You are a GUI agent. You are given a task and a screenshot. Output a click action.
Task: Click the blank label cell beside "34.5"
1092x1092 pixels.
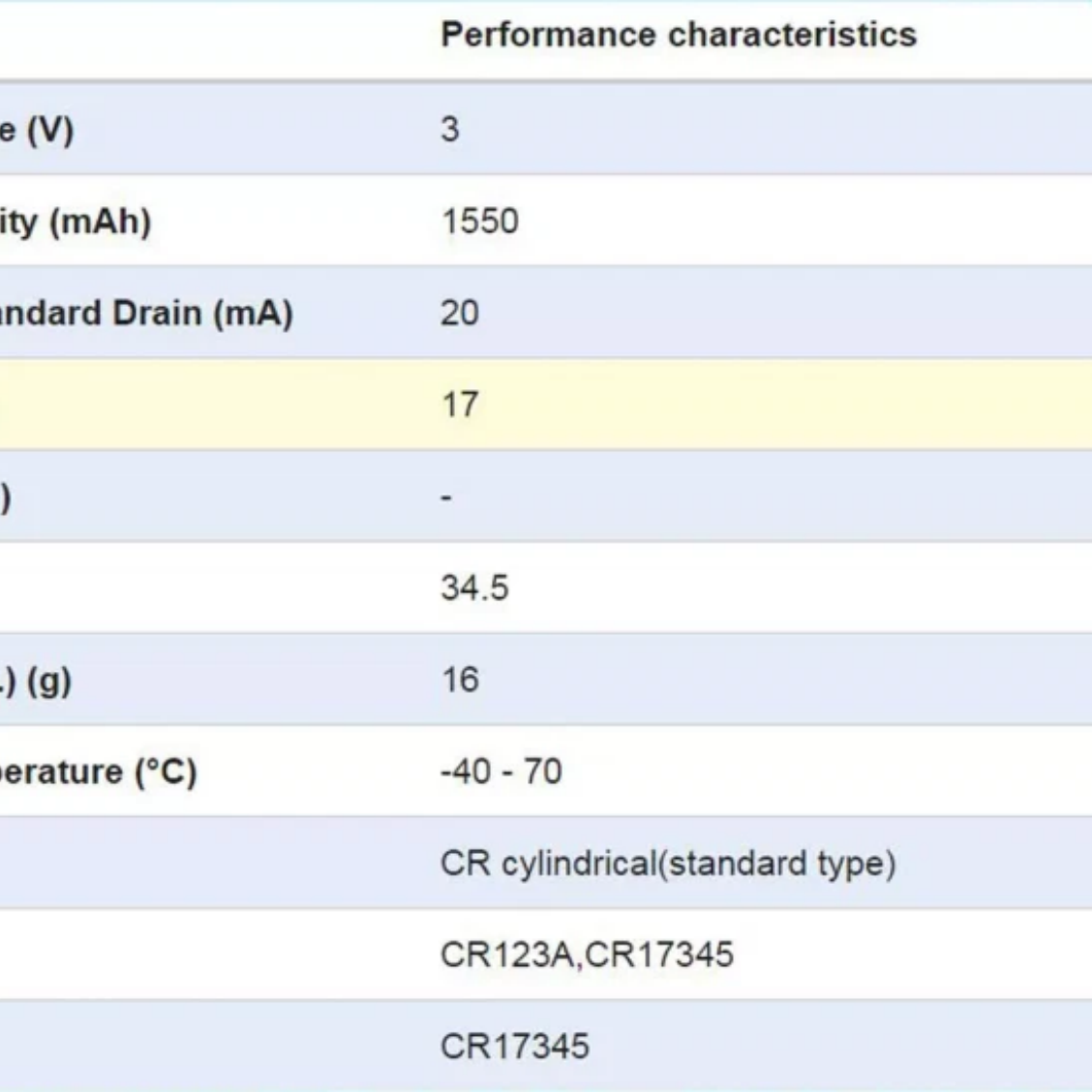(194, 588)
